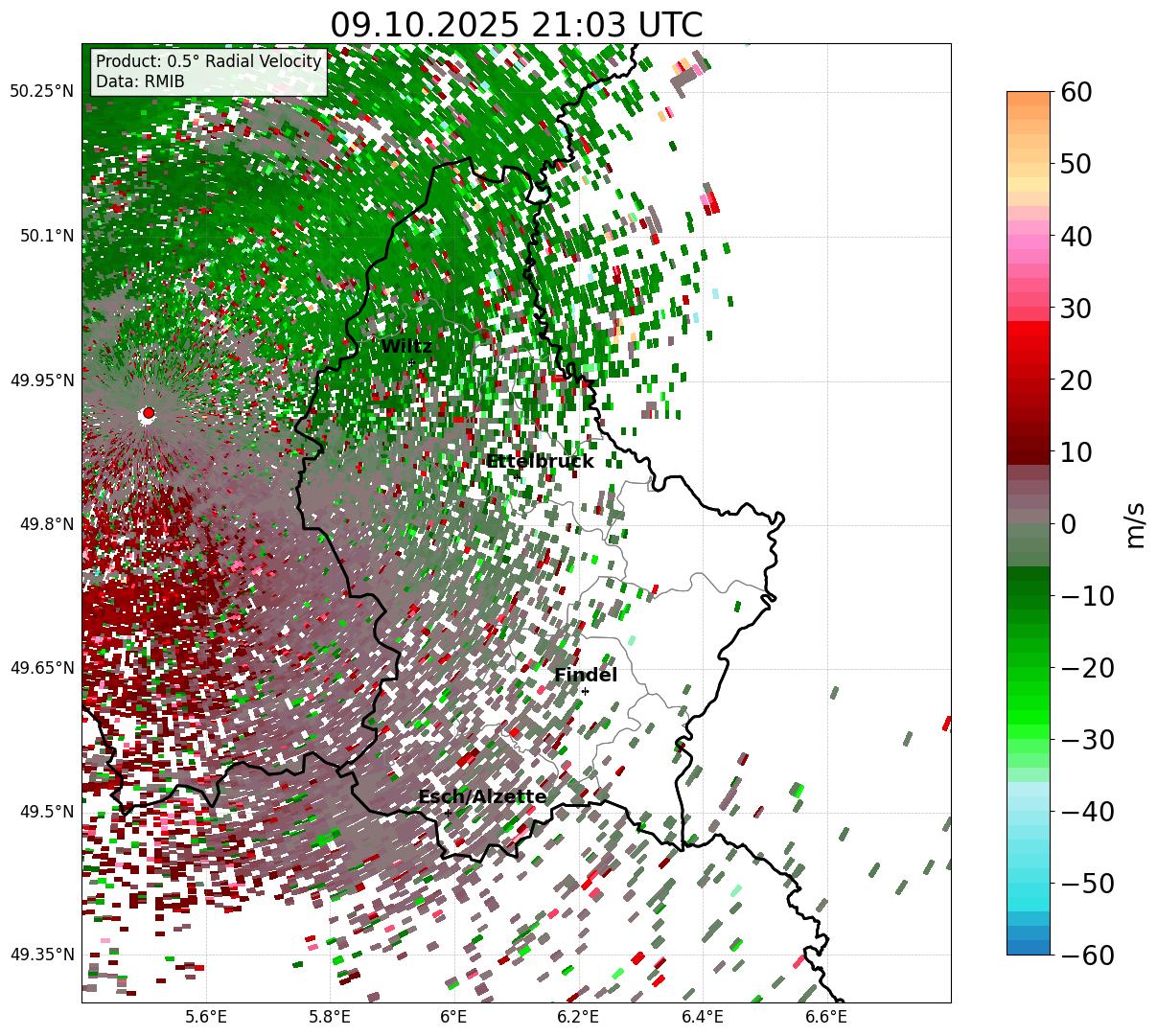Click the colorbar value 40 label
This screenshot has width=1157, height=1036.
pos(1074,236)
